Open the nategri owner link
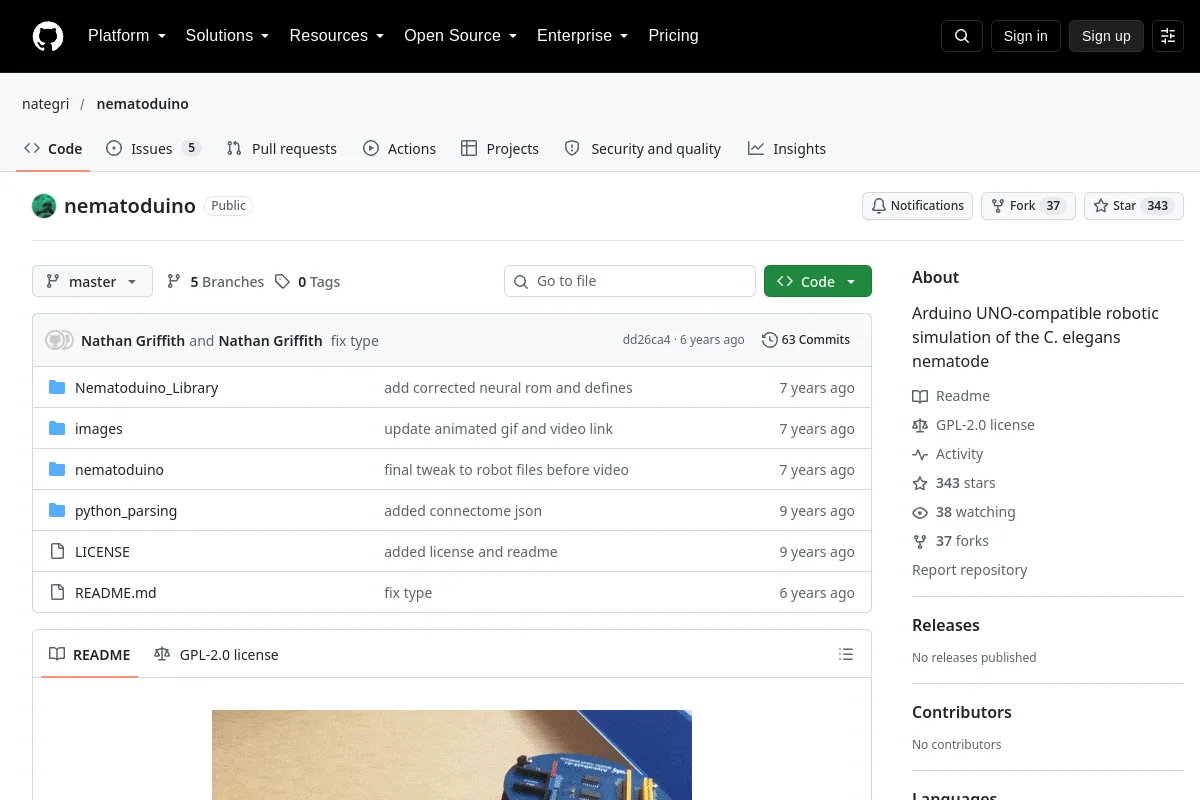Viewport: 1200px width, 800px height. (x=46, y=104)
